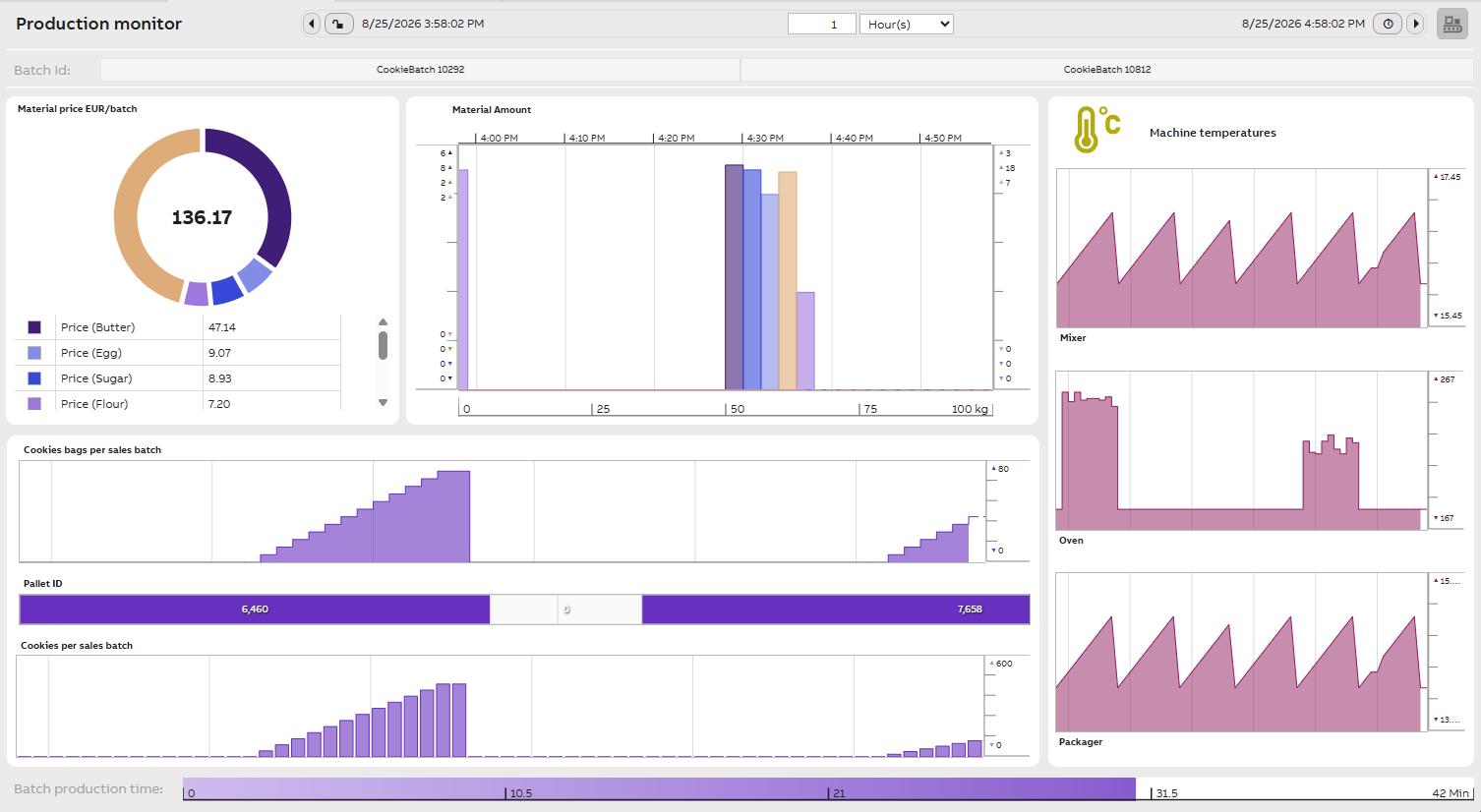The image size is (1481, 812).
Task: Click the Material price EUR/batch heading
Action: (x=77, y=109)
